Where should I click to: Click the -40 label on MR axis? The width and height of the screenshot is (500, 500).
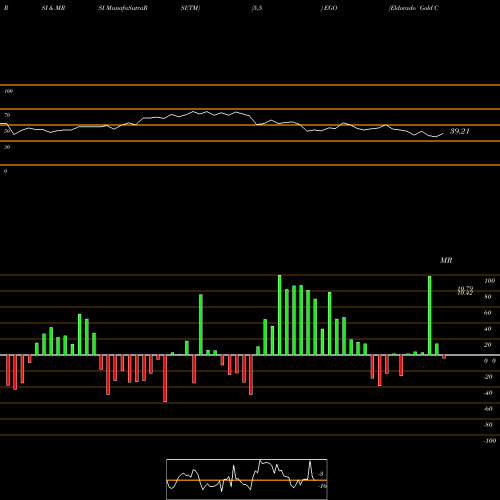[x=488, y=393]
